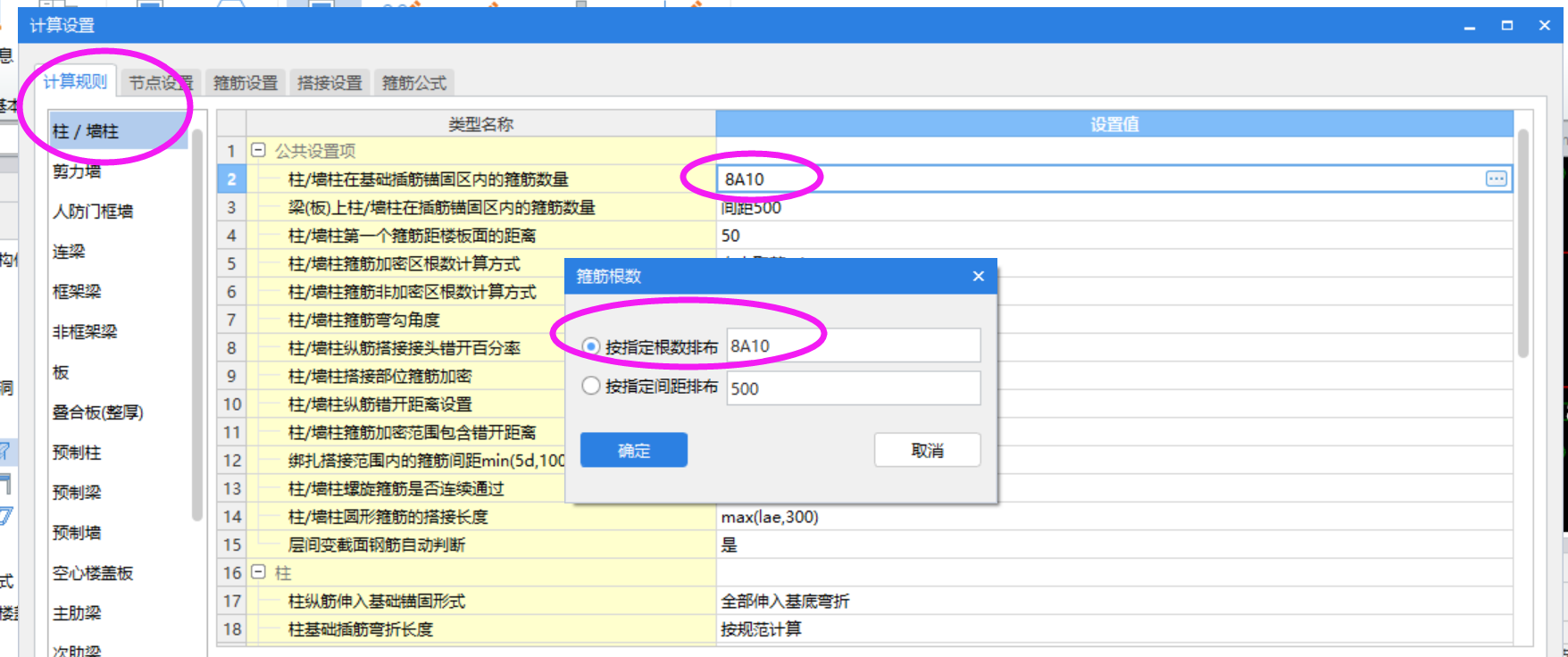1568x657 pixels.
Task: Confirm with the 确定 button
Action: 634,450
